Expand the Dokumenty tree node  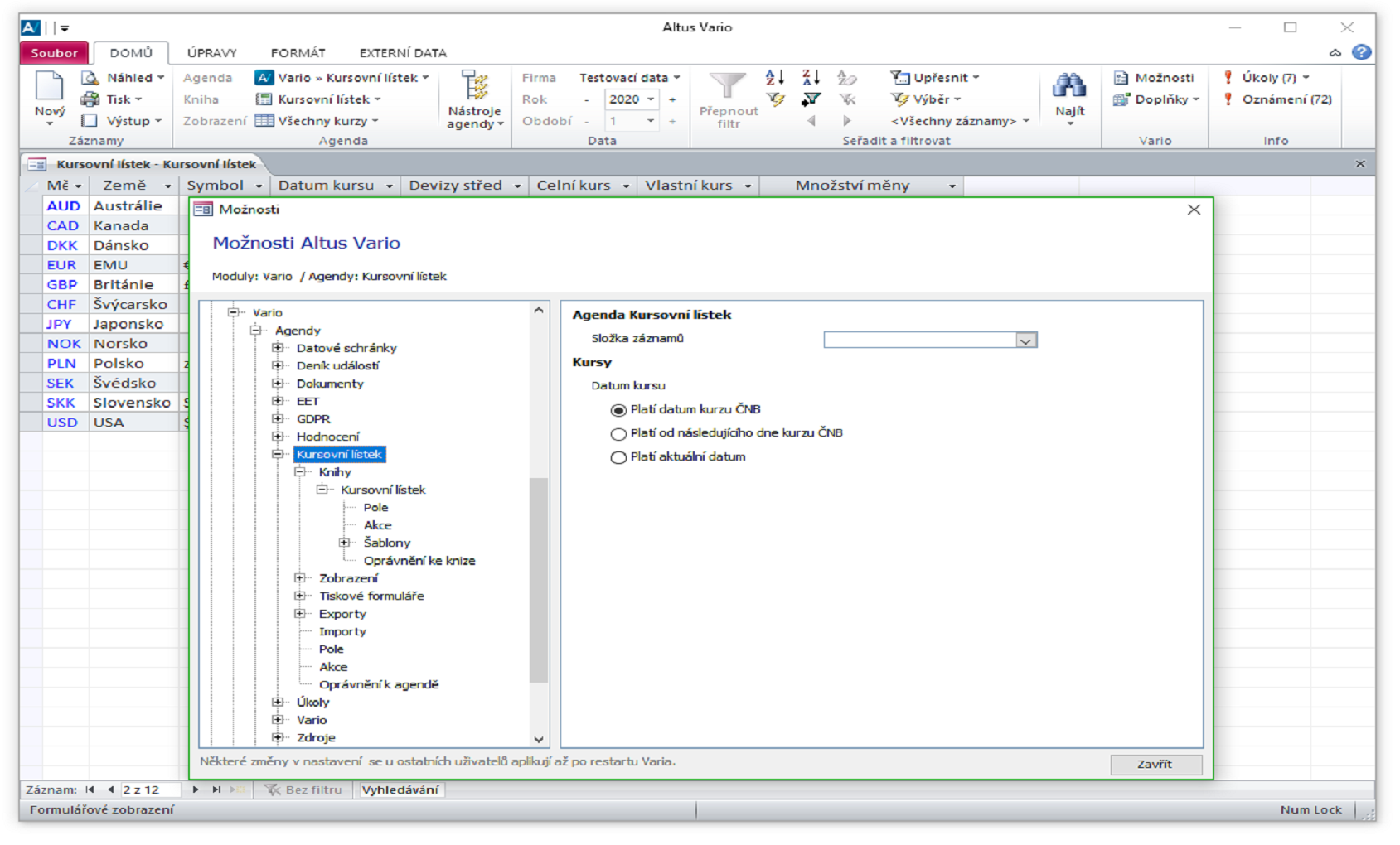[278, 384]
